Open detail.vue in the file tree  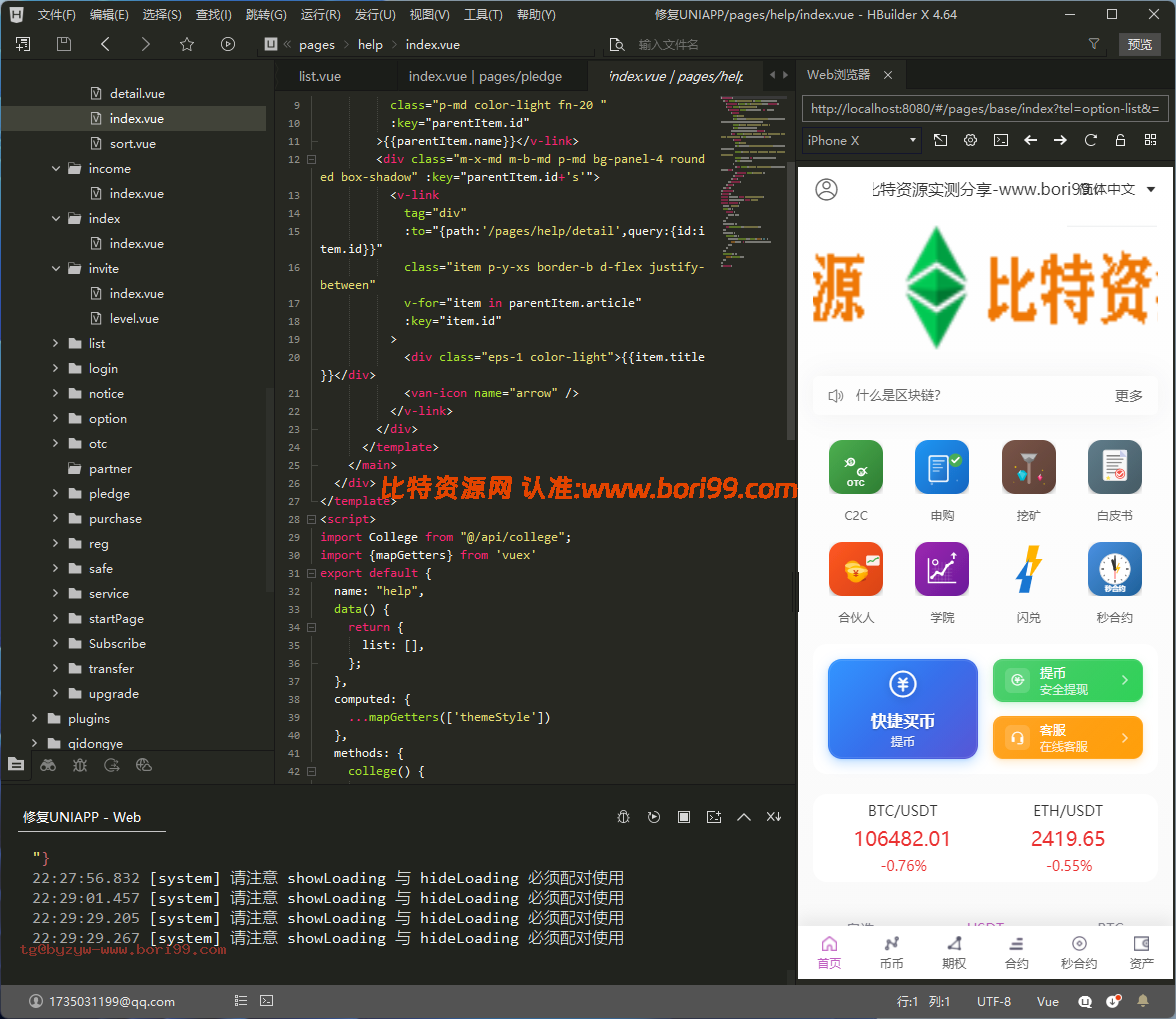(136, 94)
